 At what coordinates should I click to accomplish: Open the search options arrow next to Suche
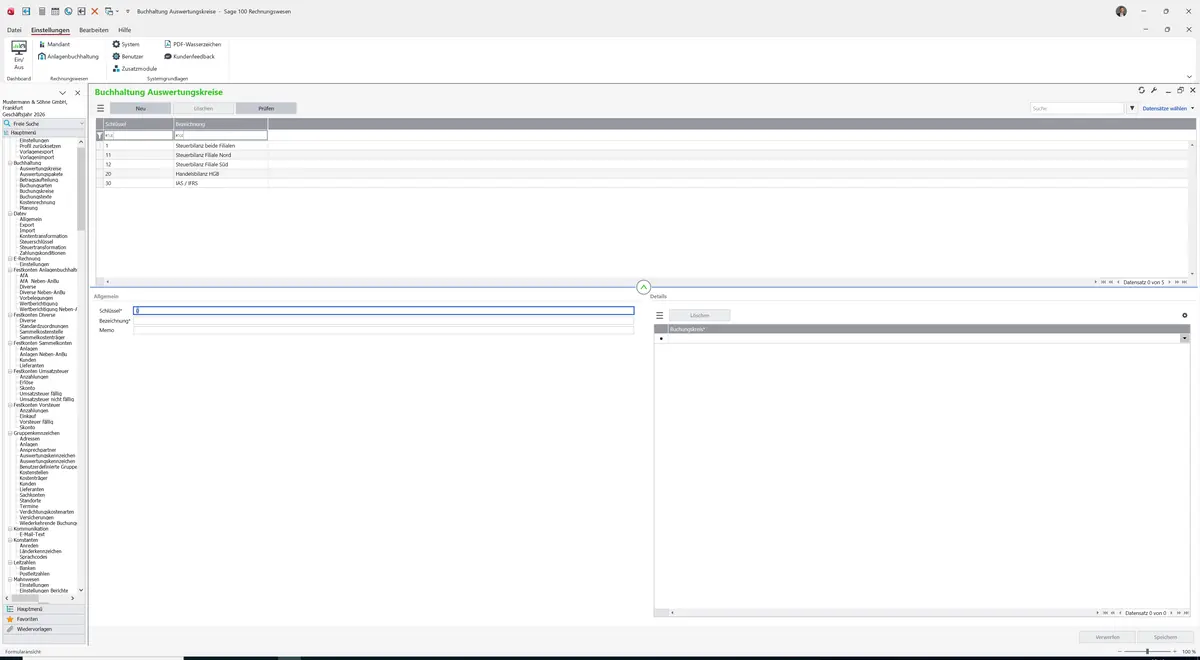[1132, 108]
